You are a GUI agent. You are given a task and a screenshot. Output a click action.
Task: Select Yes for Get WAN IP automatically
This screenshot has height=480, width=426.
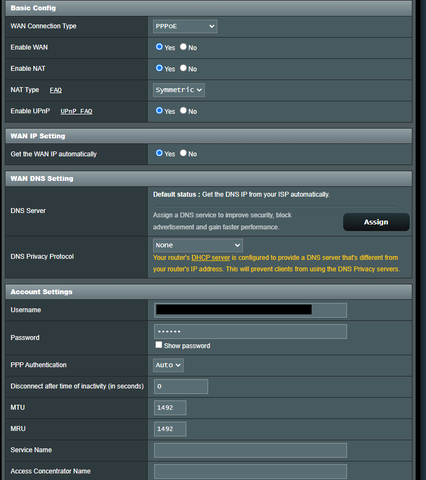click(x=159, y=153)
